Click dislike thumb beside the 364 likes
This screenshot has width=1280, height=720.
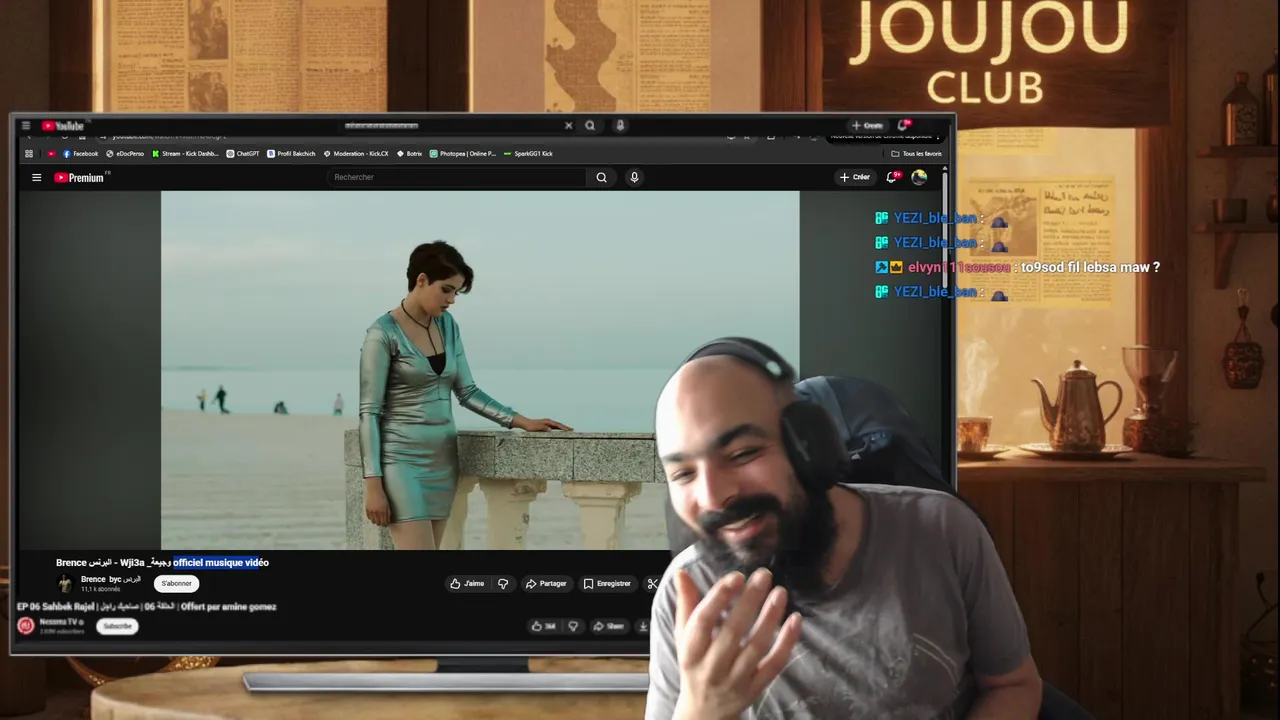point(573,626)
